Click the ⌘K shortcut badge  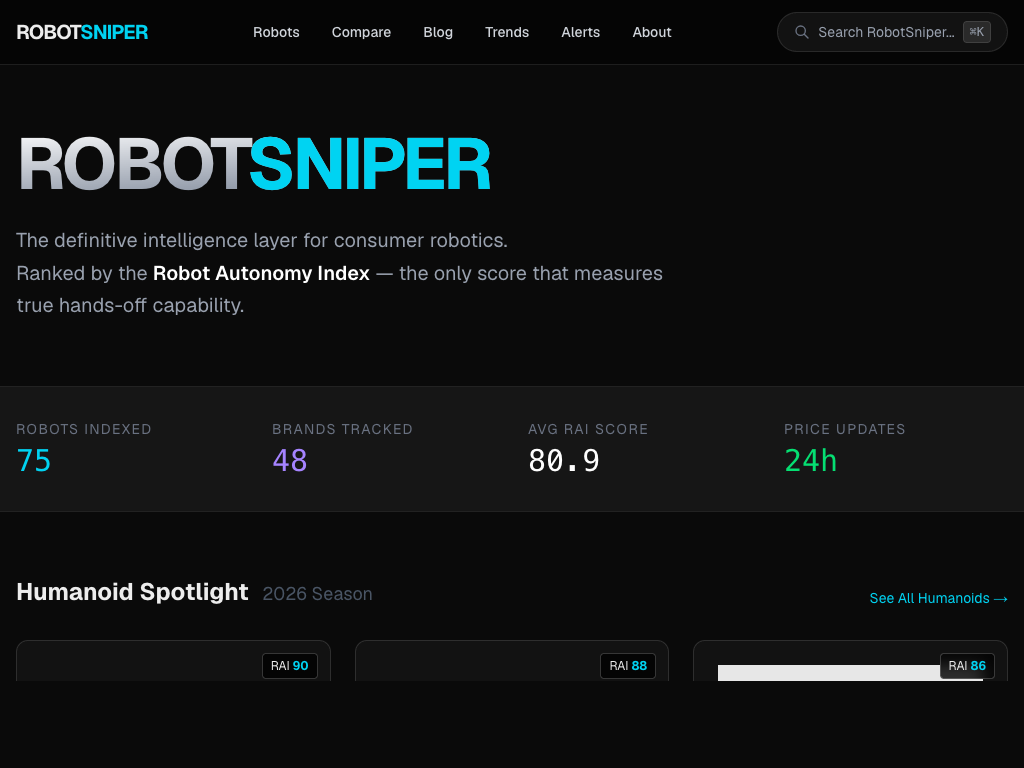(976, 32)
